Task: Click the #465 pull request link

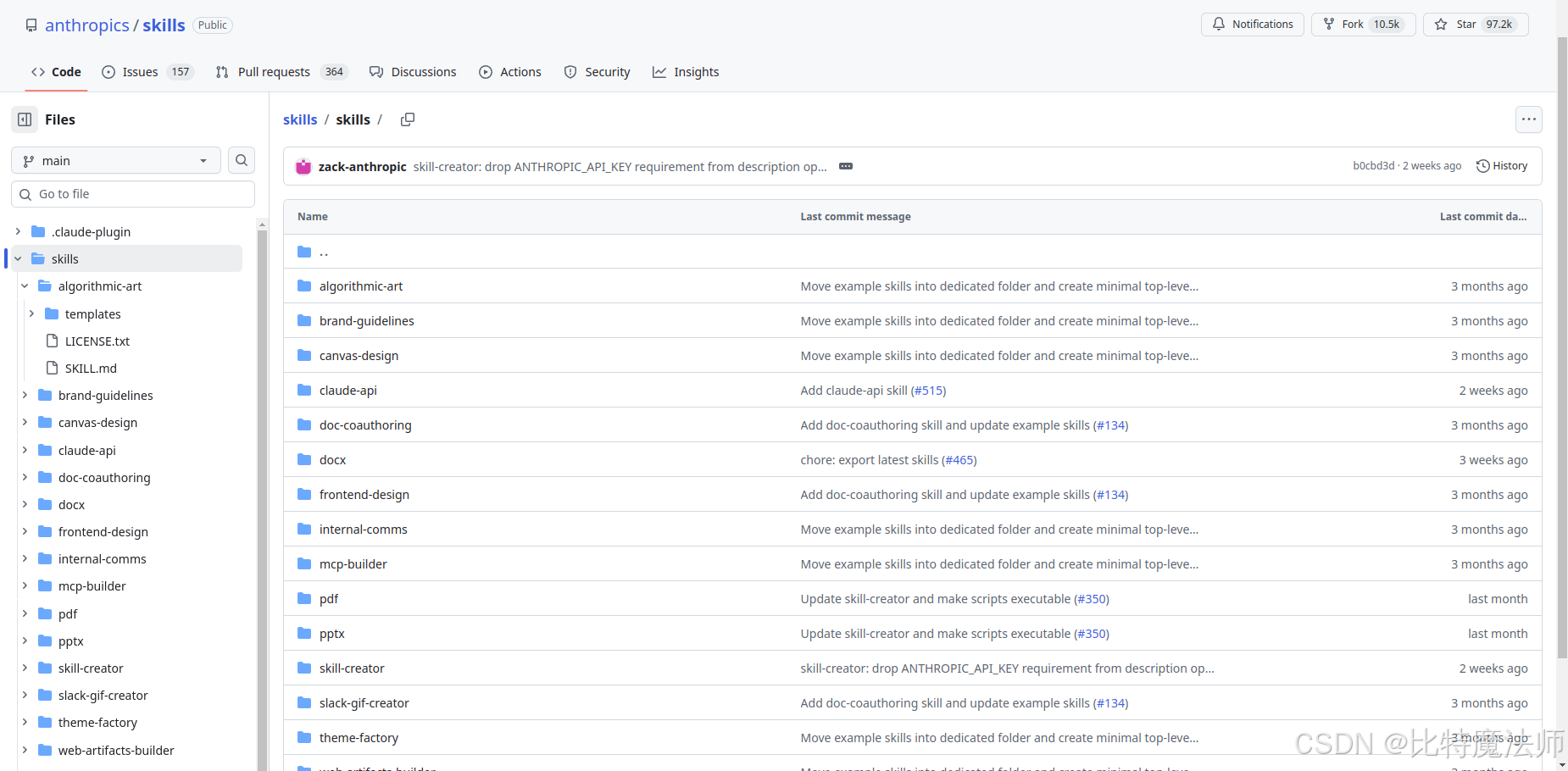Action: (x=959, y=460)
